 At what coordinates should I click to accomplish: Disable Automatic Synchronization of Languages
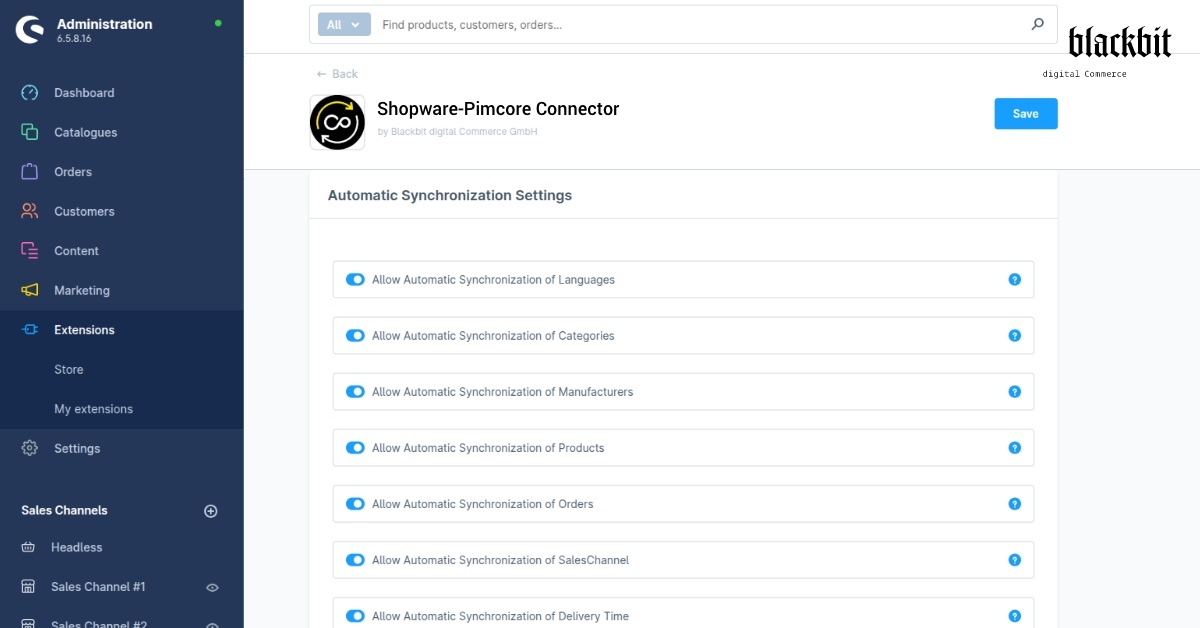(x=355, y=279)
